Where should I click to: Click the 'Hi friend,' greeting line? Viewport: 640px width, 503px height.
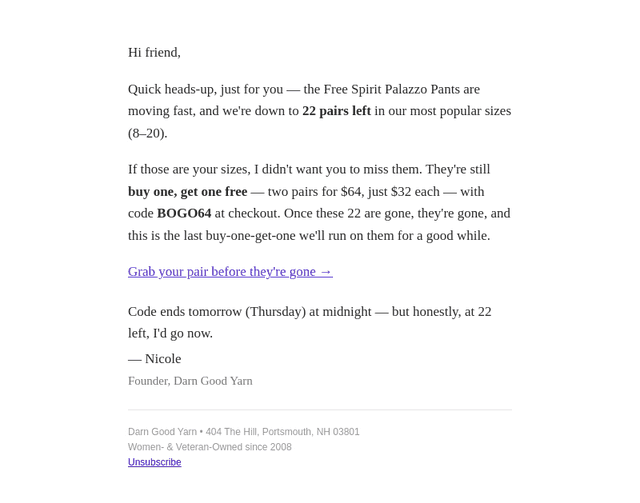coord(154,52)
